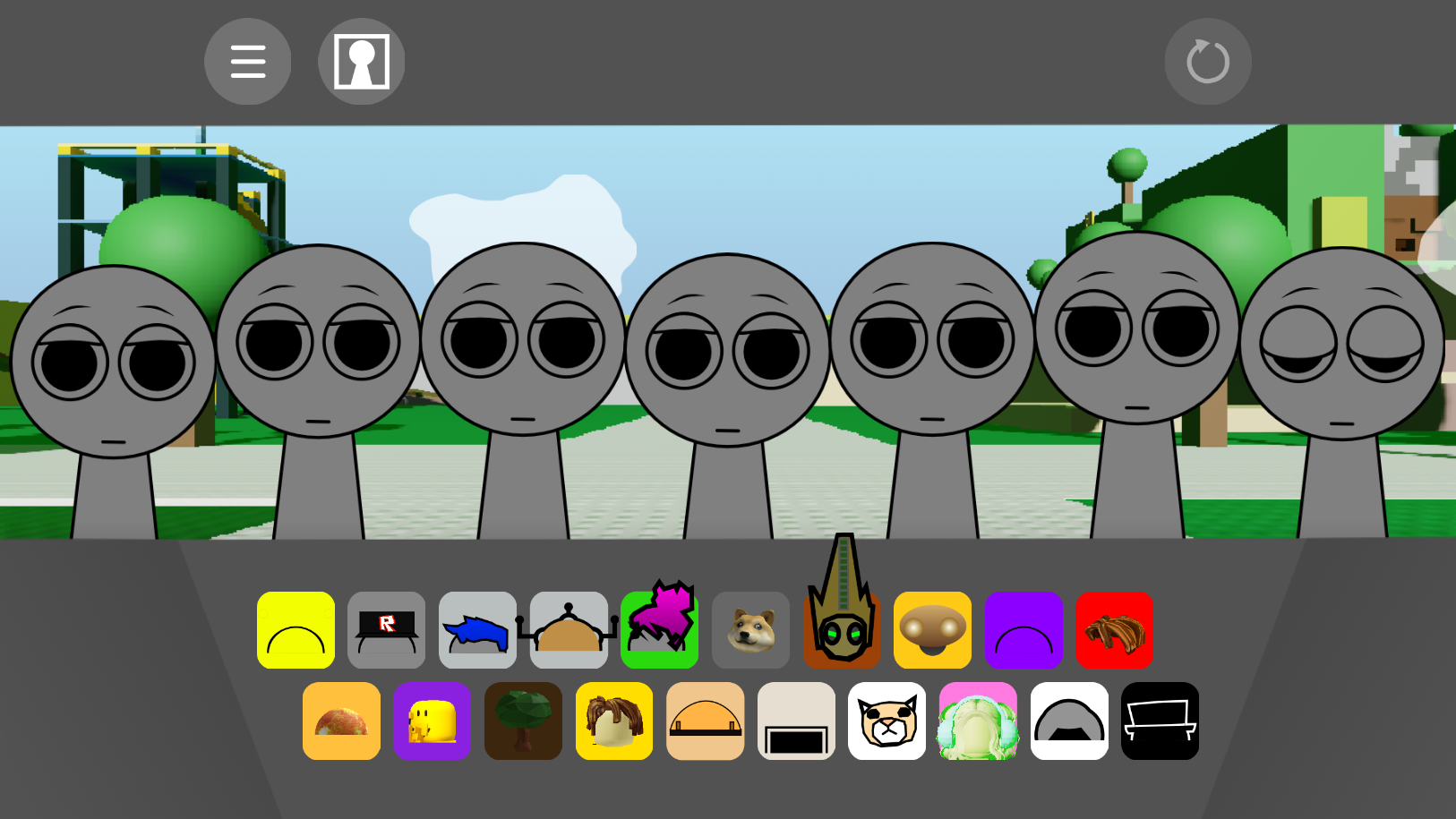Choose the brown hair on red icon
The width and height of the screenshot is (1456, 819).
(1115, 630)
